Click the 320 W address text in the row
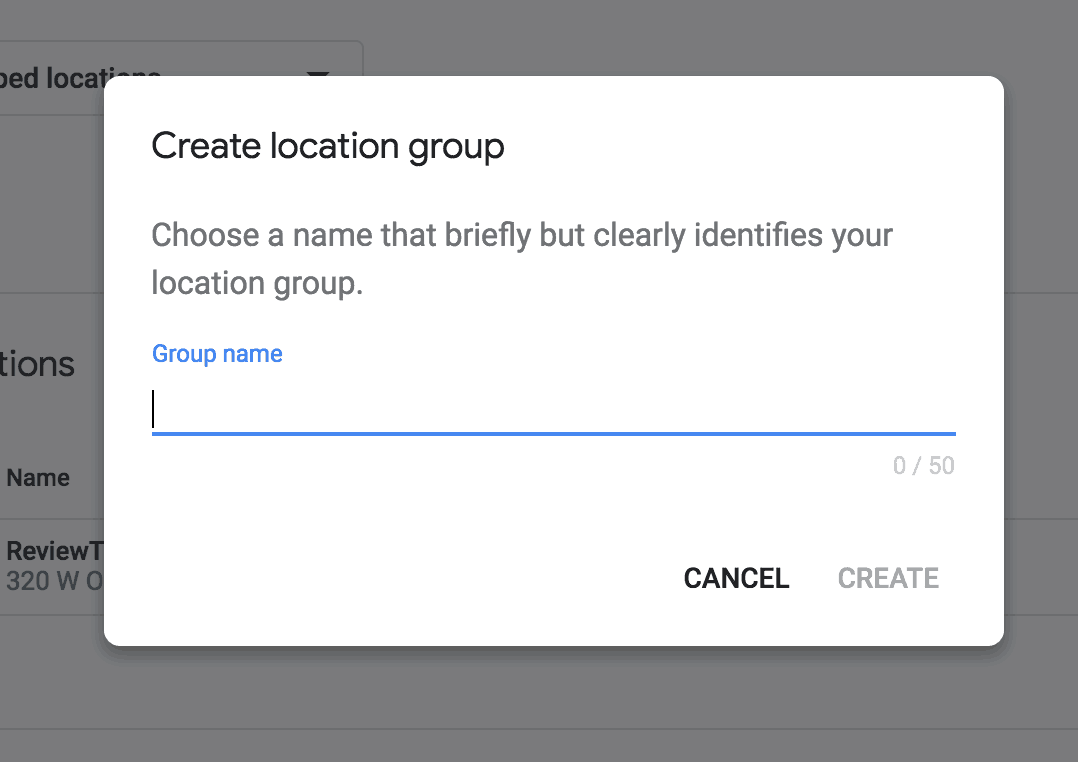 [54, 581]
